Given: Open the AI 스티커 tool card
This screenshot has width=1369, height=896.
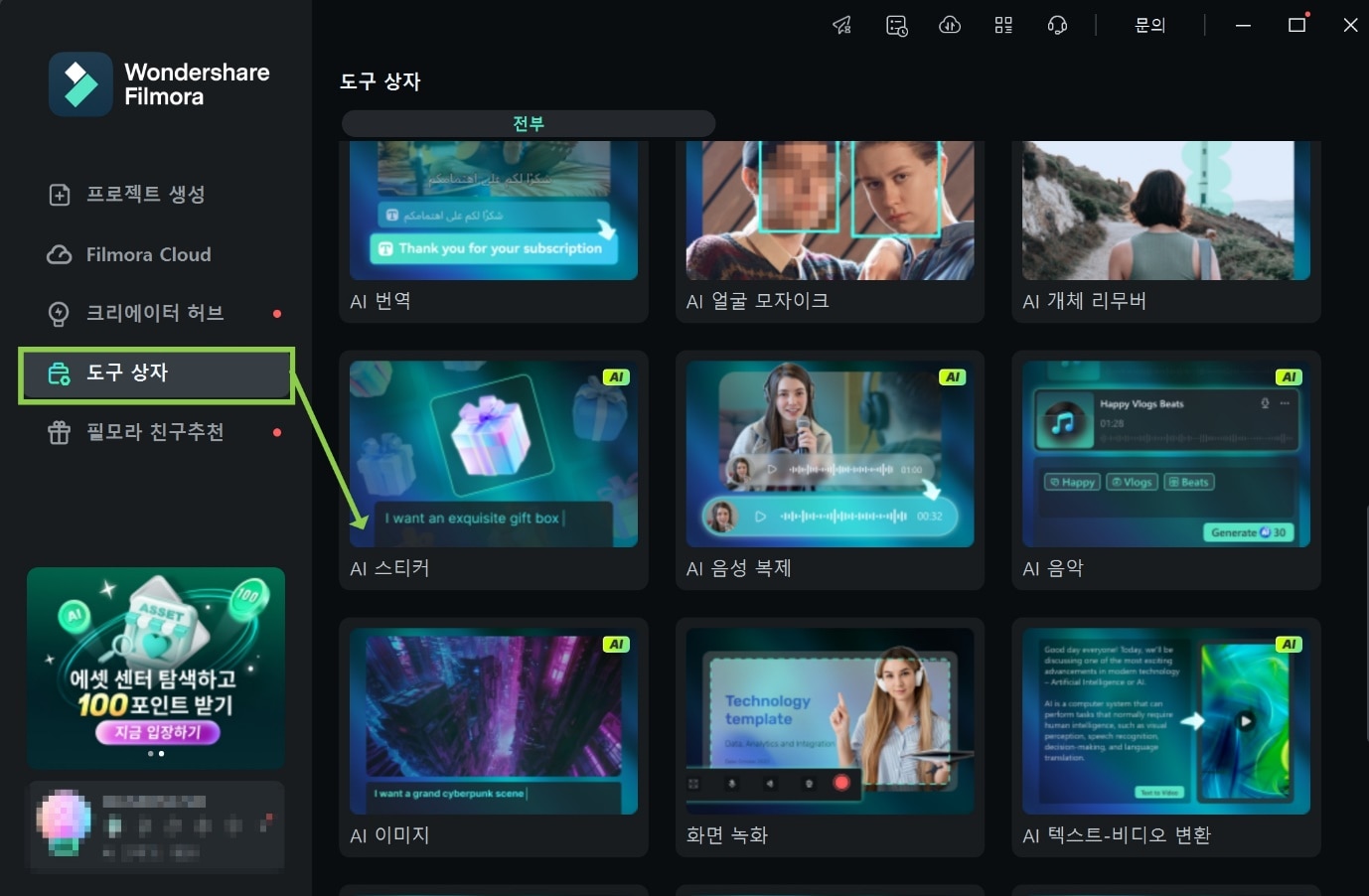Looking at the screenshot, I should tap(494, 471).
